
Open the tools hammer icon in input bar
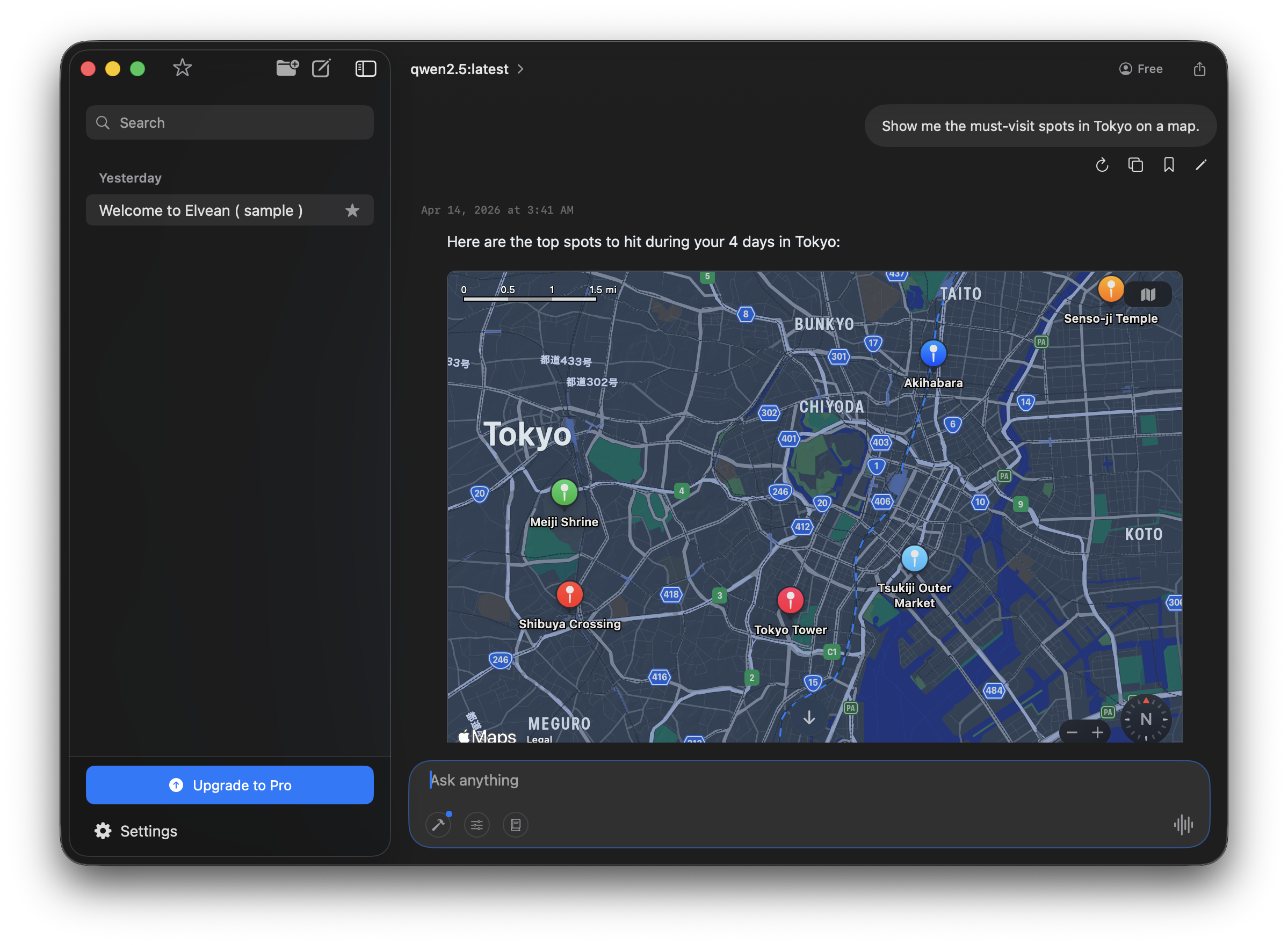439,824
